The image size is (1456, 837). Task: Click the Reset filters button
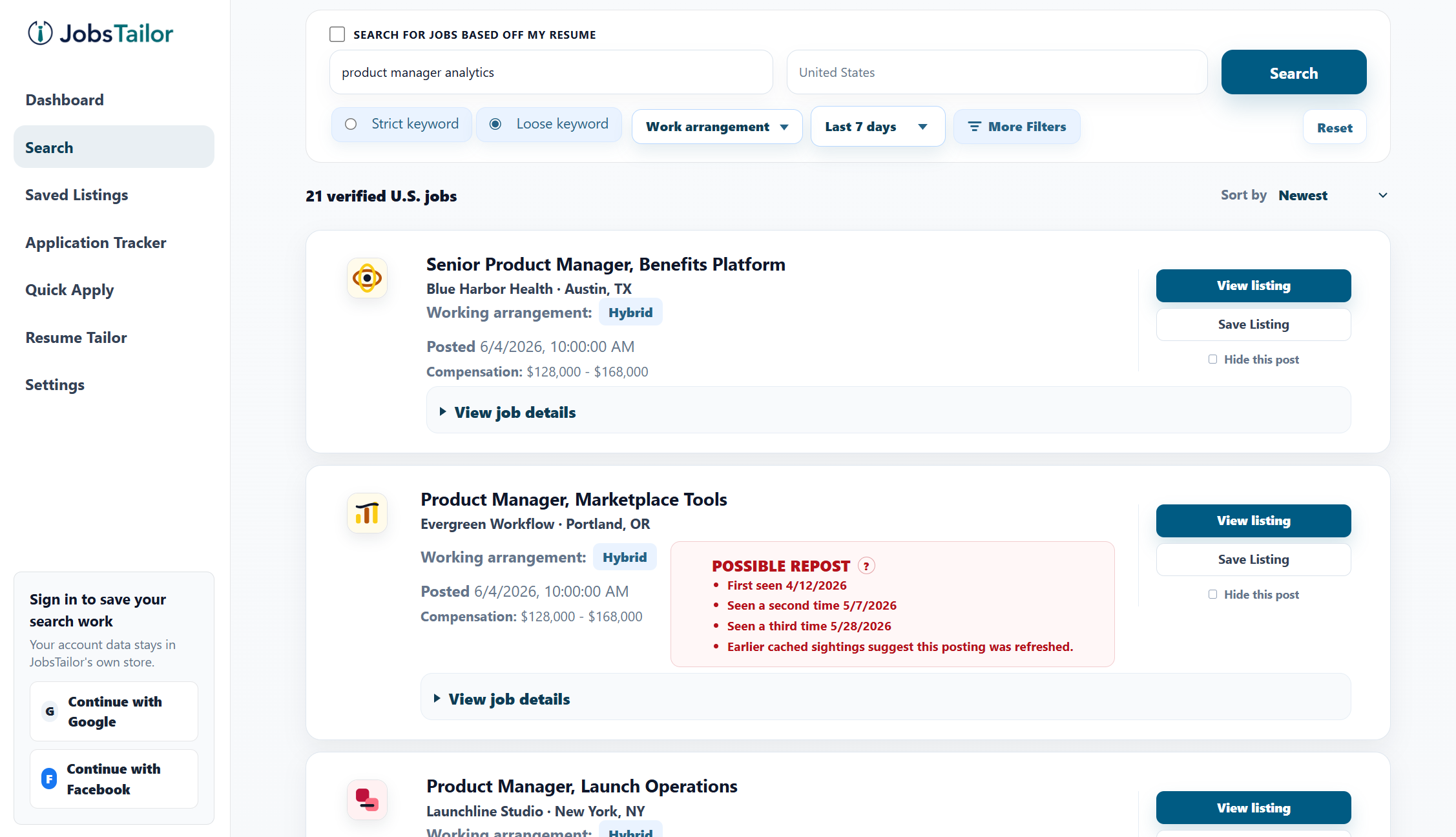coord(1335,127)
